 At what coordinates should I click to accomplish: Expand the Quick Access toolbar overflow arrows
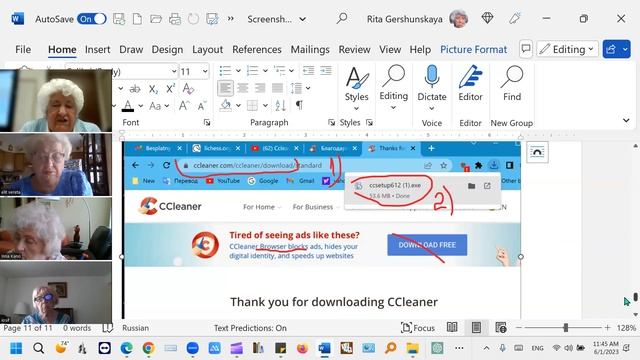point(231,18)
